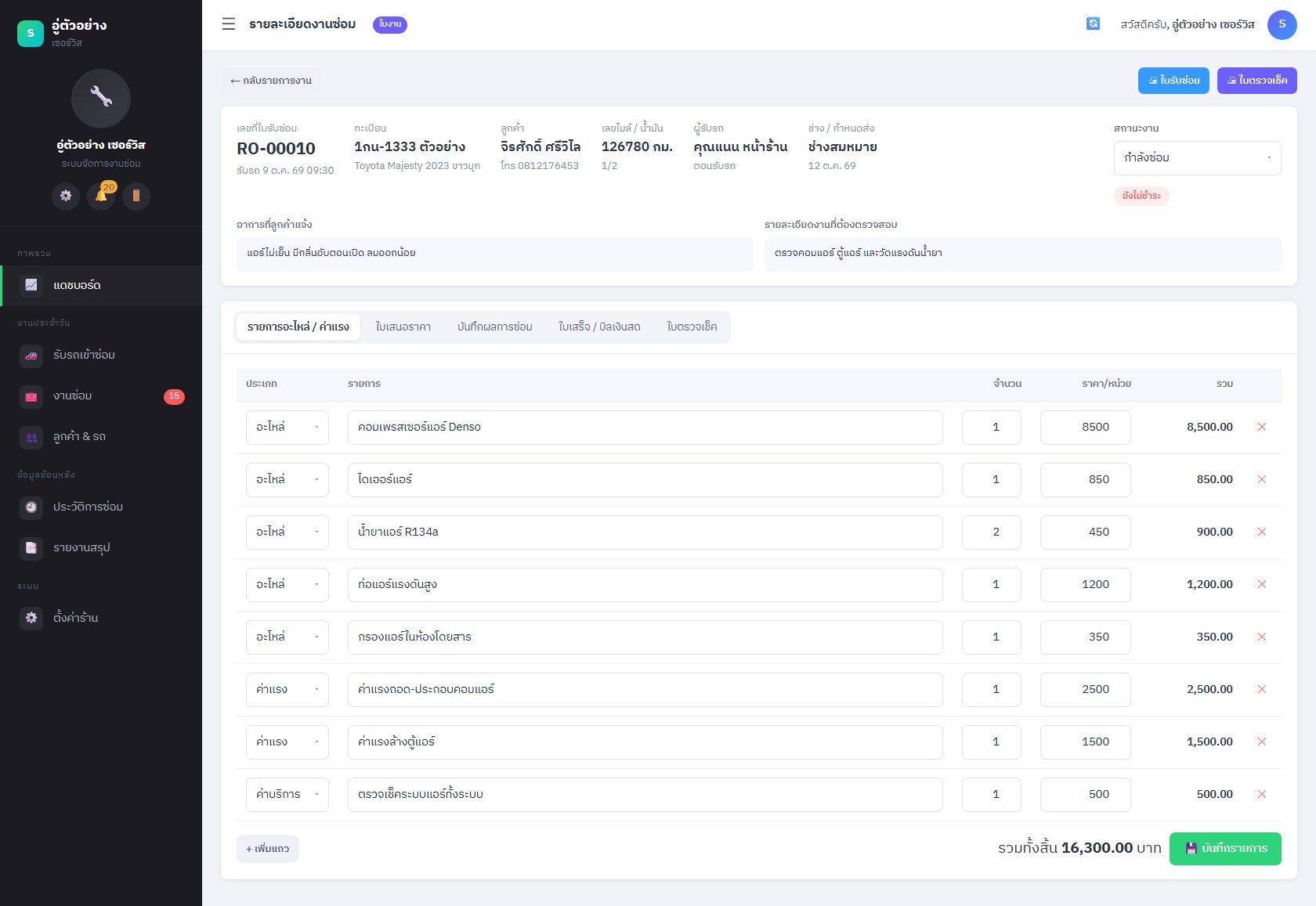Open ลูกค้า & รถ in sidebar
This screenshot has height=906, width=1316.
(x=101, y=437)
